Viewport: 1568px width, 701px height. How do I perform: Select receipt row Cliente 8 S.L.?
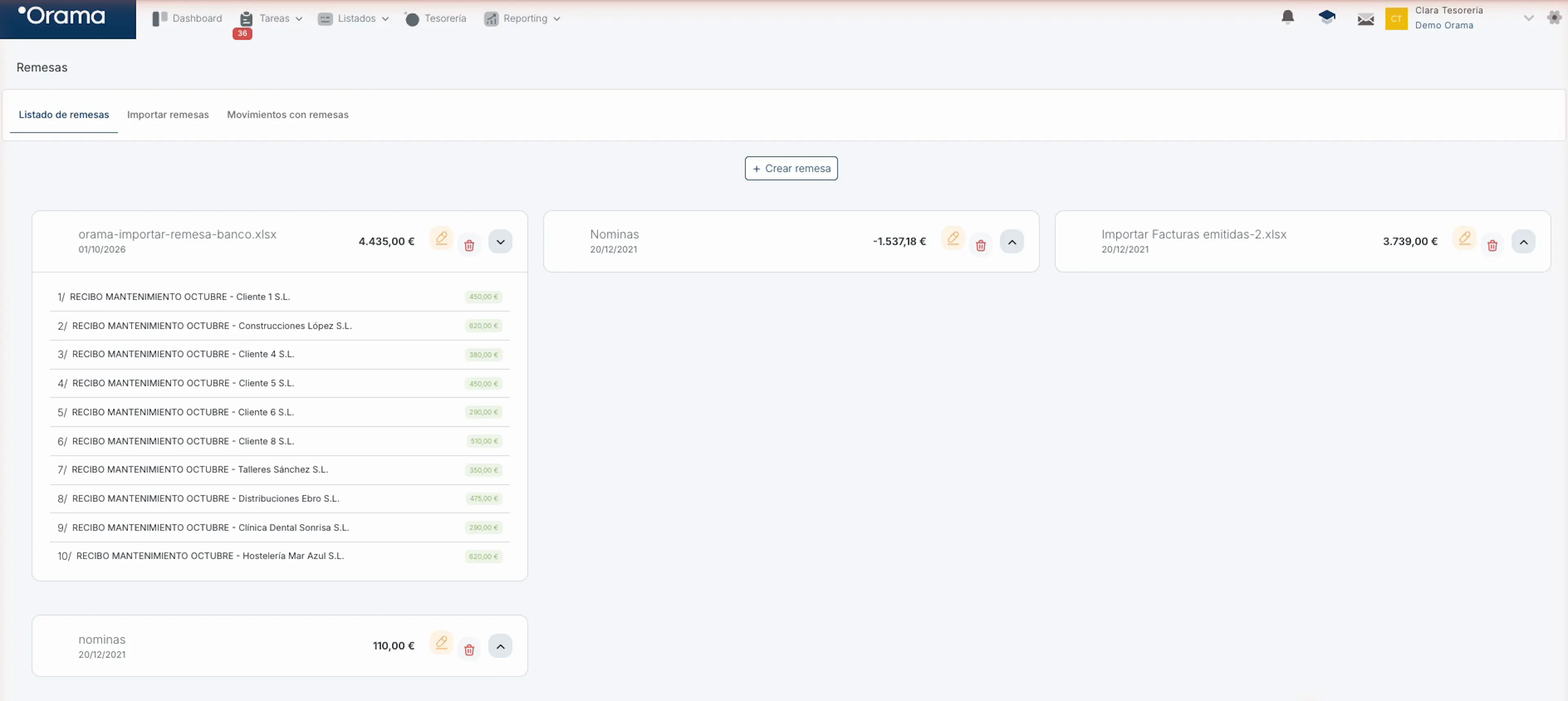[x=279, y=441]
